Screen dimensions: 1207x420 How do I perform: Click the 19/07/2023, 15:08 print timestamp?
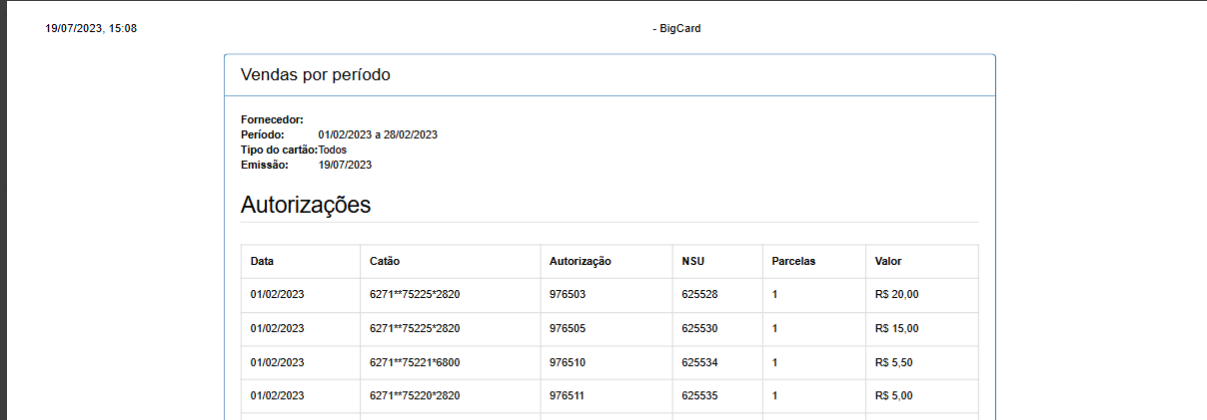pos(91,29)
